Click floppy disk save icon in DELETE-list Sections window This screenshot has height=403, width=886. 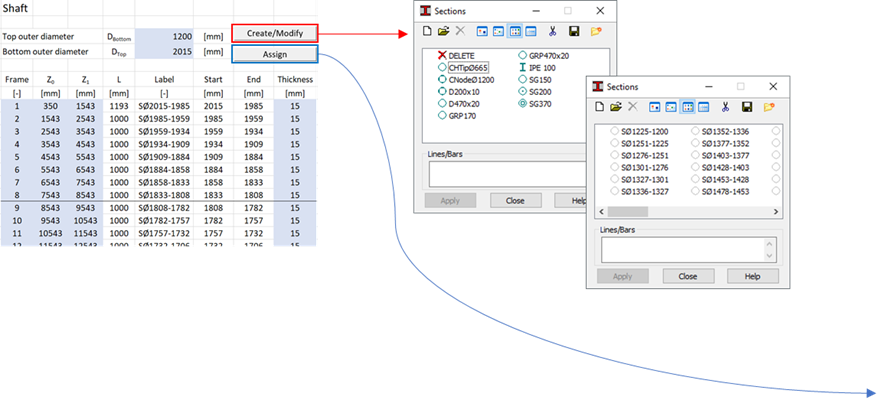[575, 31]
